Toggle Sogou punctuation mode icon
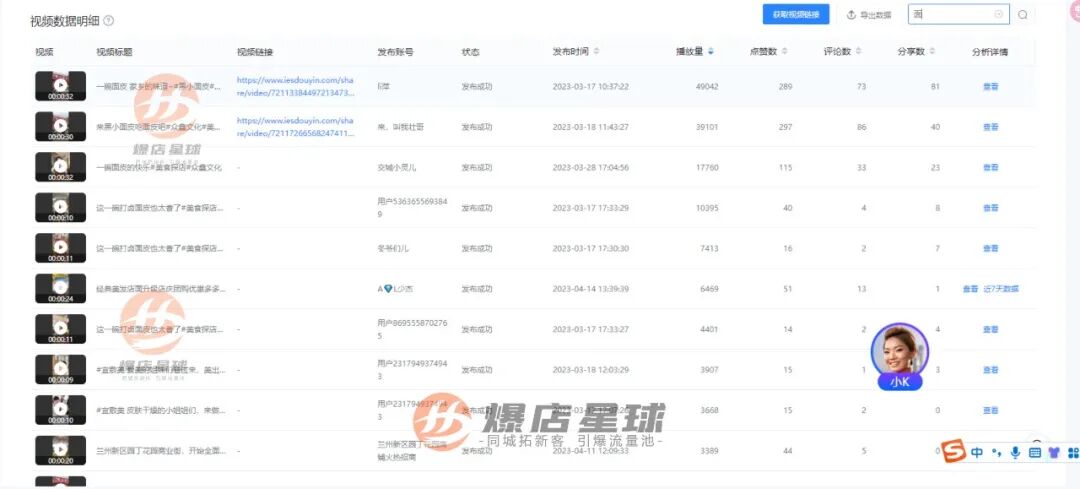The image size is (1080, 489). [997, 452]
